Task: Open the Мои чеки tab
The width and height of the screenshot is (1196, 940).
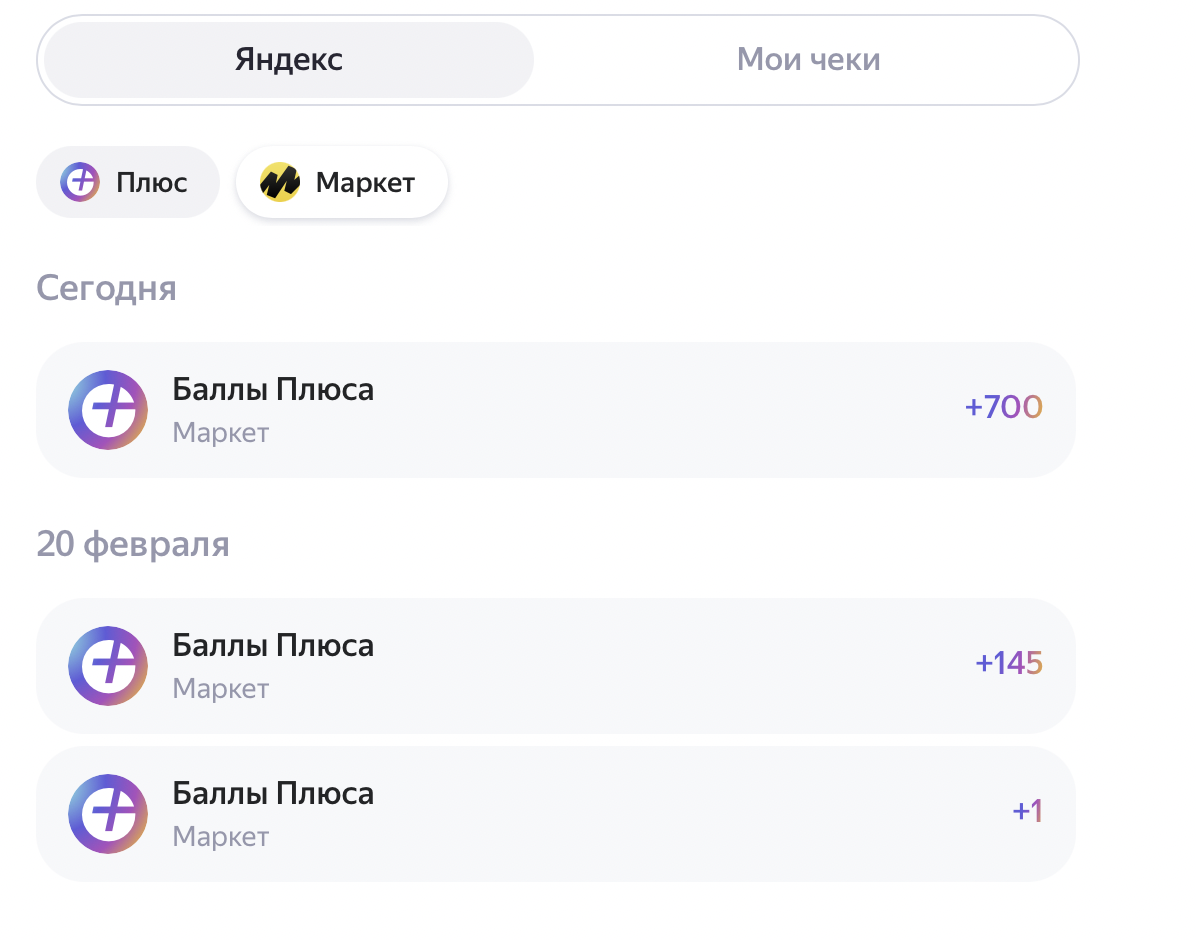Action: click(808, 60)
